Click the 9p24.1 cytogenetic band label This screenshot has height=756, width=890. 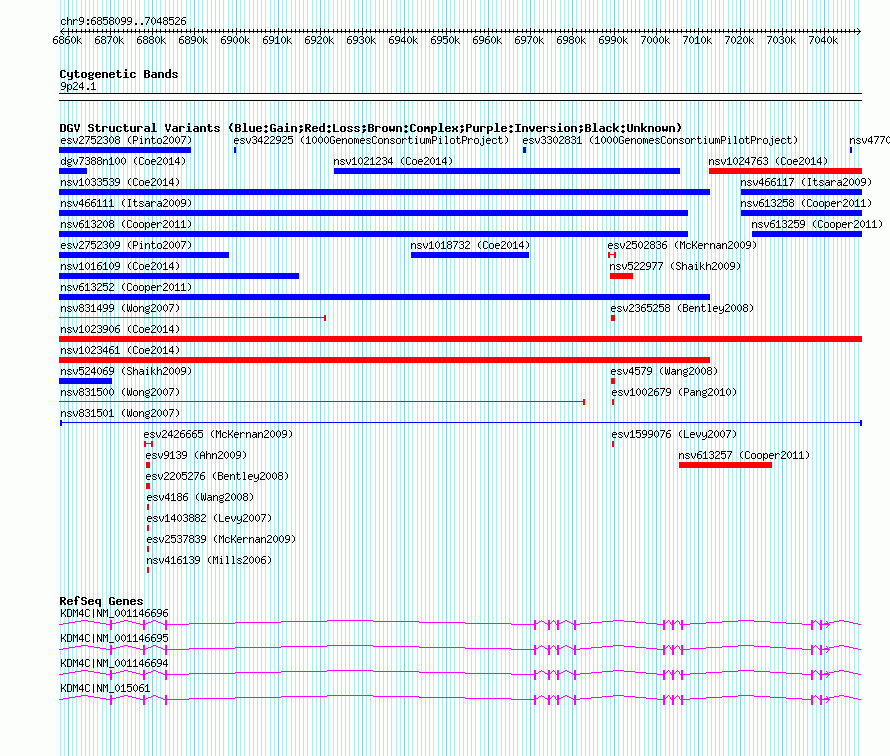(78, 86)
